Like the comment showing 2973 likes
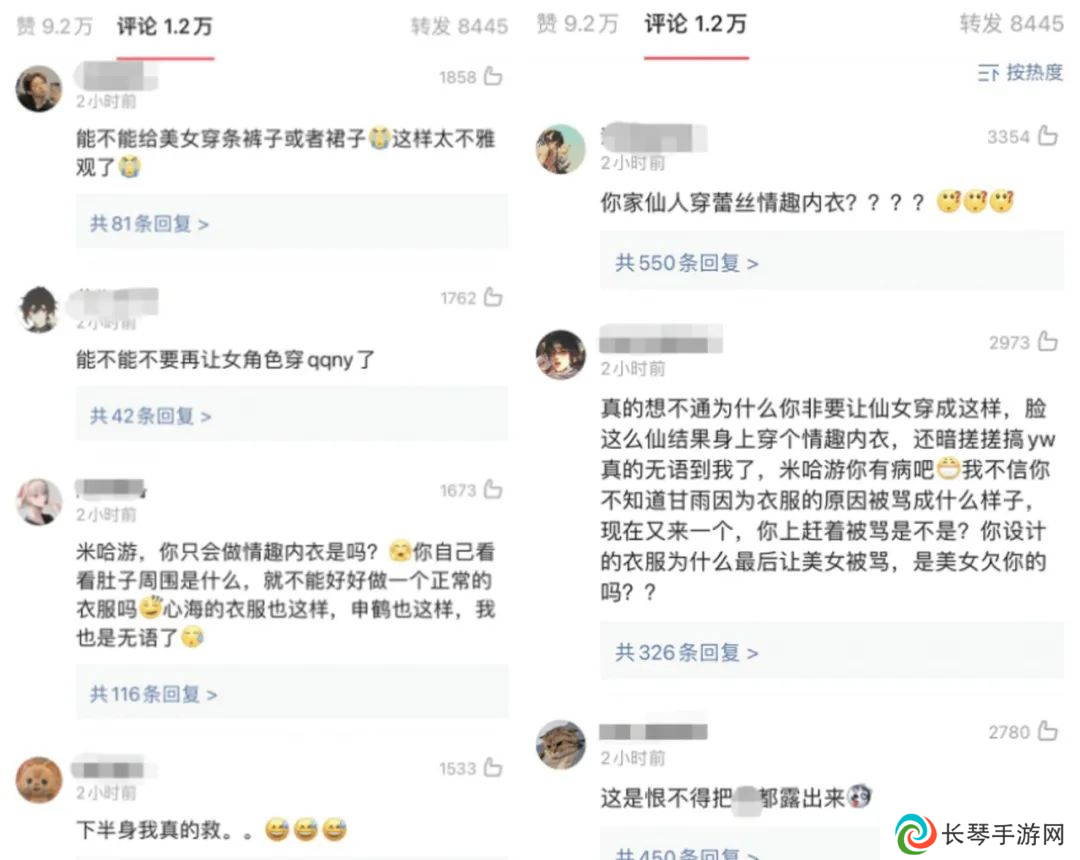Viewport: 1080px width, 860px height. coord(1048,341)
